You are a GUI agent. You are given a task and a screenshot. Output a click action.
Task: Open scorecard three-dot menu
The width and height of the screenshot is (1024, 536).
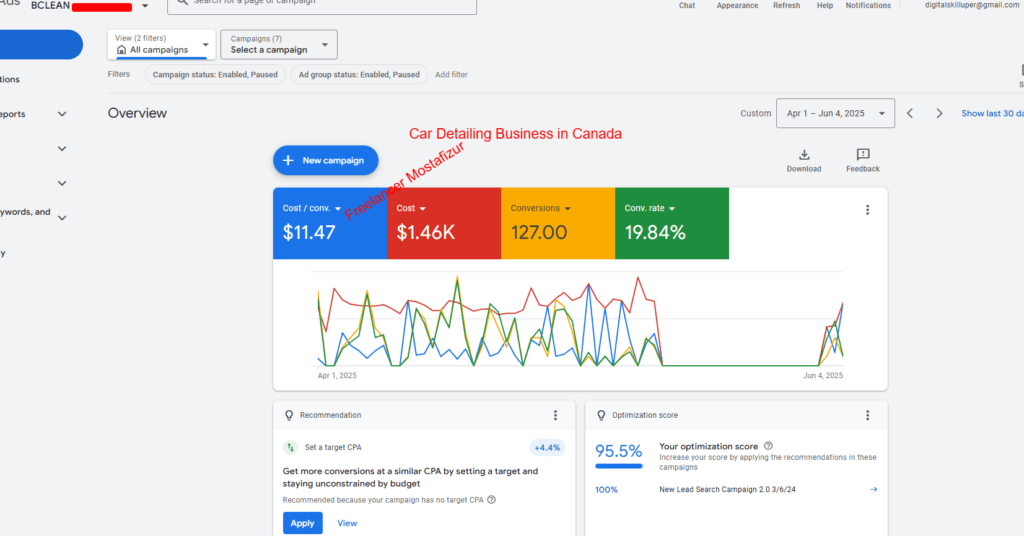[867, 210]
